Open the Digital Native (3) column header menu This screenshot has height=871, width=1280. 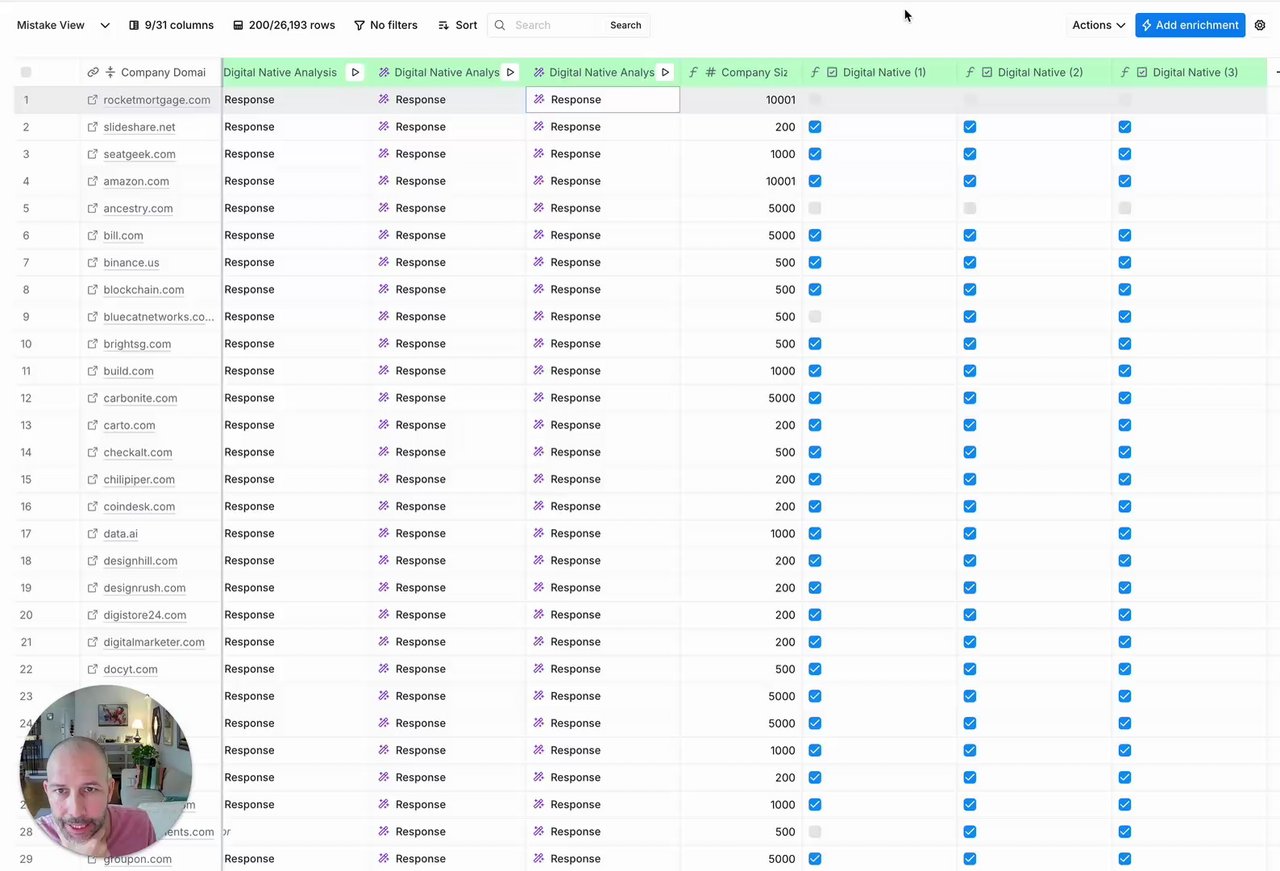click(1190, 72)
